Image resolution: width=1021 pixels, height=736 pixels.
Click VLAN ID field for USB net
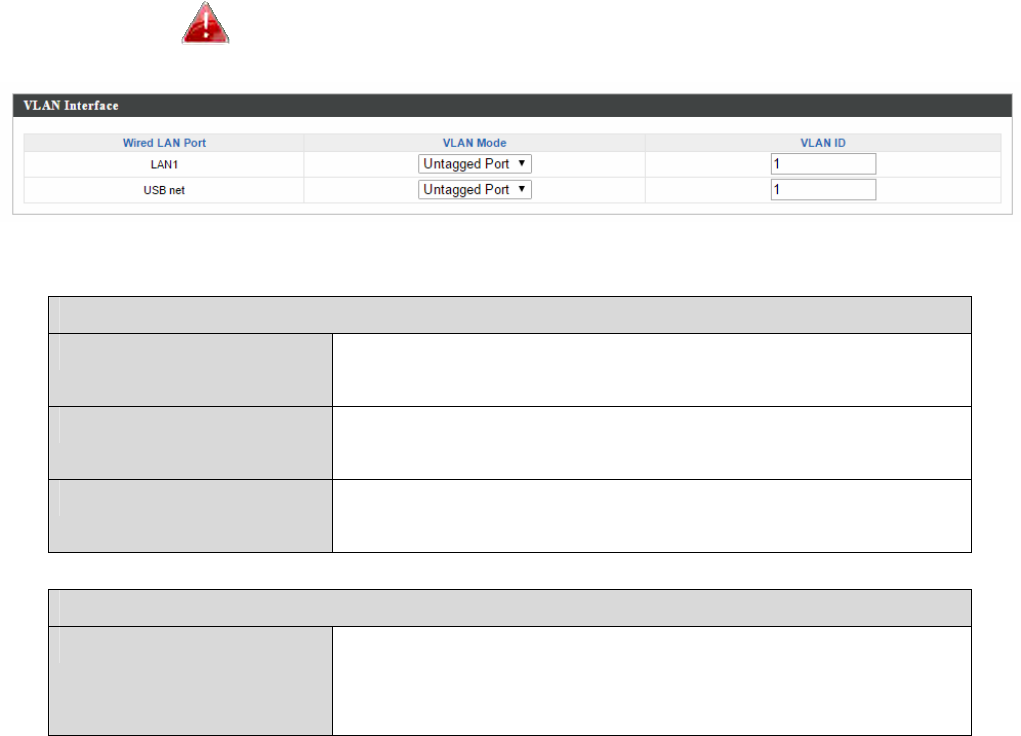tap(823, 190)
